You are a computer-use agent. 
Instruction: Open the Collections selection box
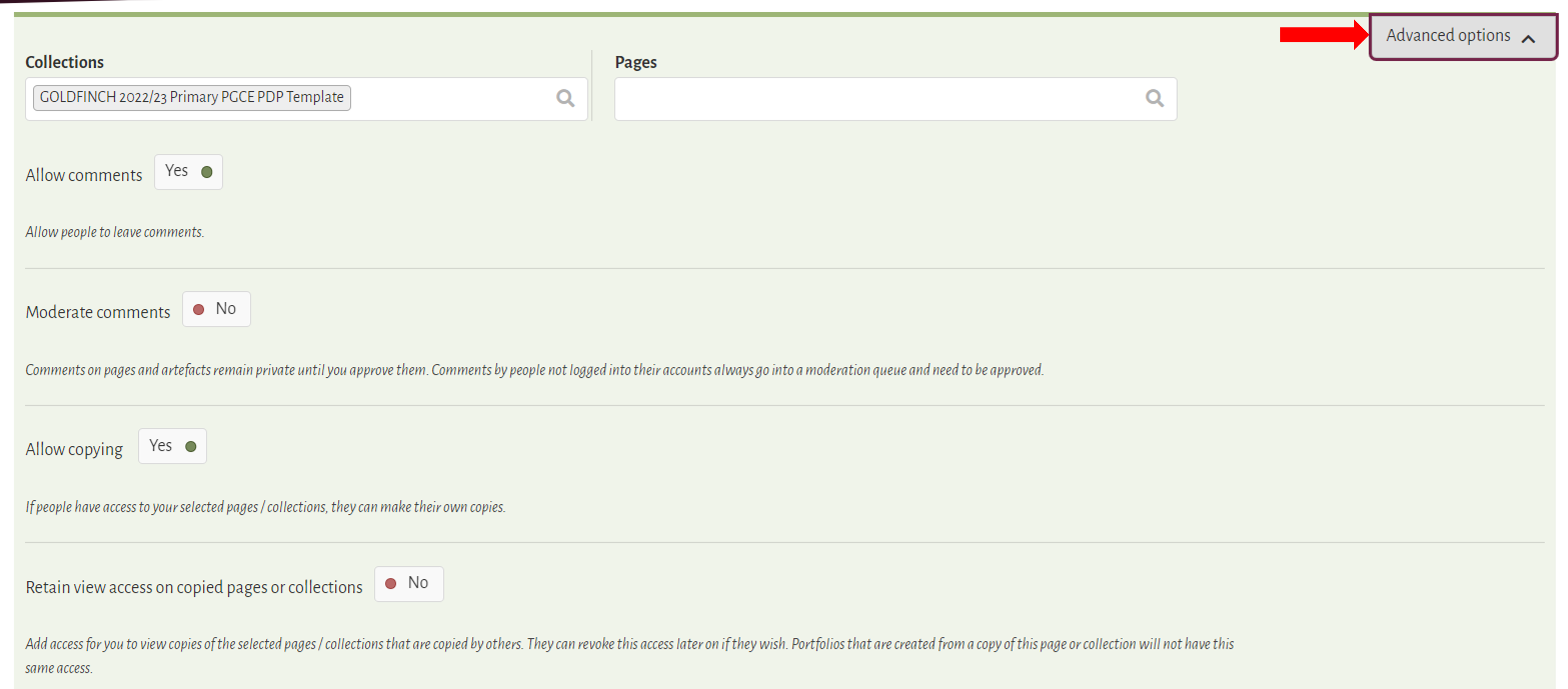pos(450,99)
